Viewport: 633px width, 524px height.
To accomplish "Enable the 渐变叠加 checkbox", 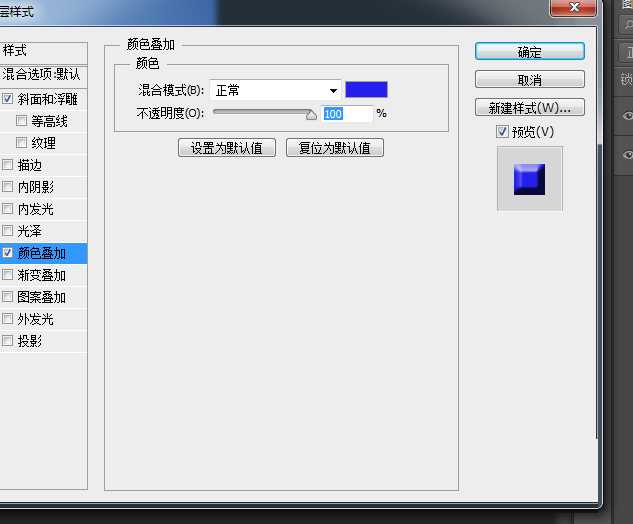I will coord(7,275).
